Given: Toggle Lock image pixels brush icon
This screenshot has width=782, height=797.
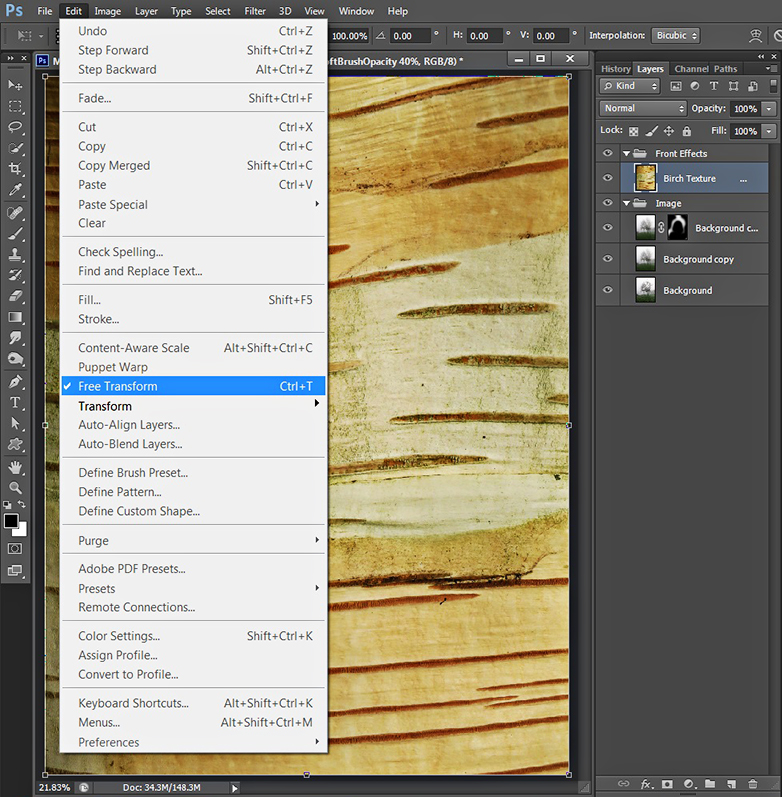Looking at the screenshot, I should [x=651, y=131].
